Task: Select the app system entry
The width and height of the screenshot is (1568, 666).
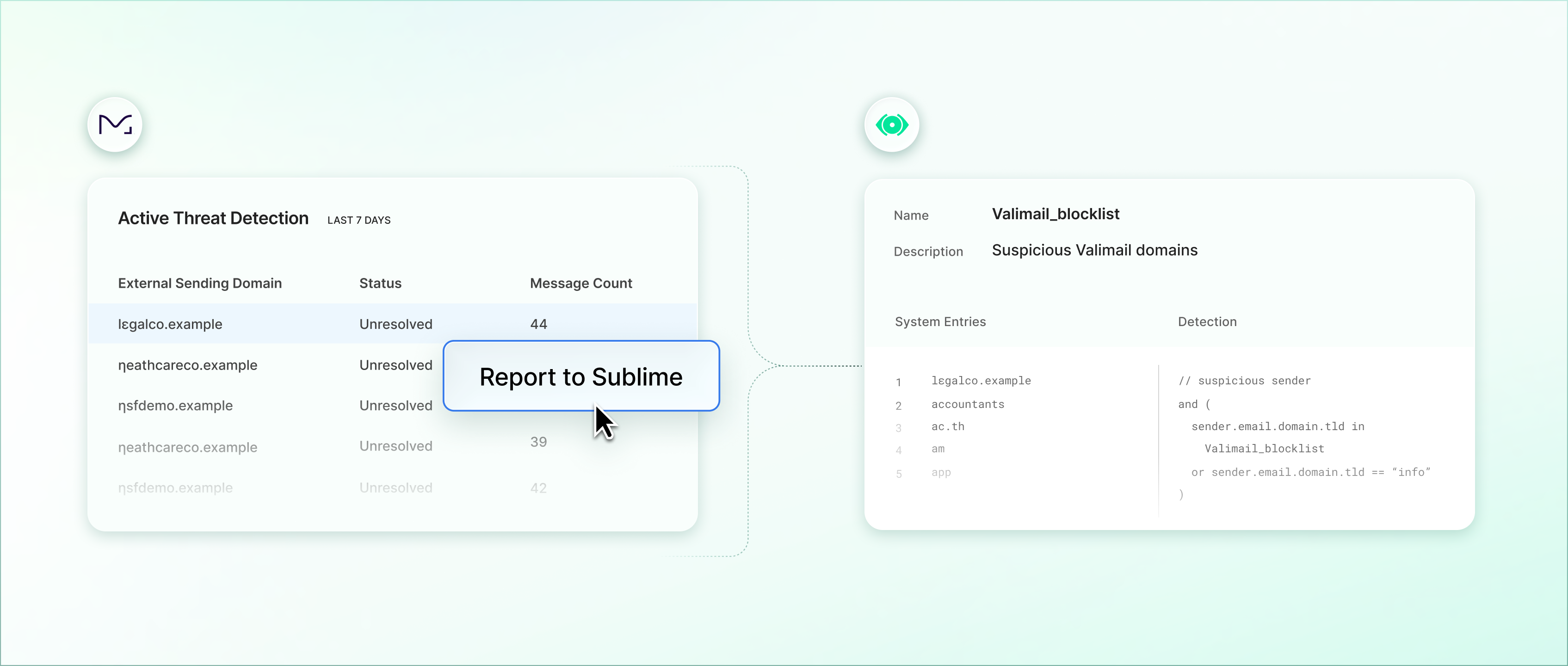Action: pyautogui.click(x=941, y=473)
